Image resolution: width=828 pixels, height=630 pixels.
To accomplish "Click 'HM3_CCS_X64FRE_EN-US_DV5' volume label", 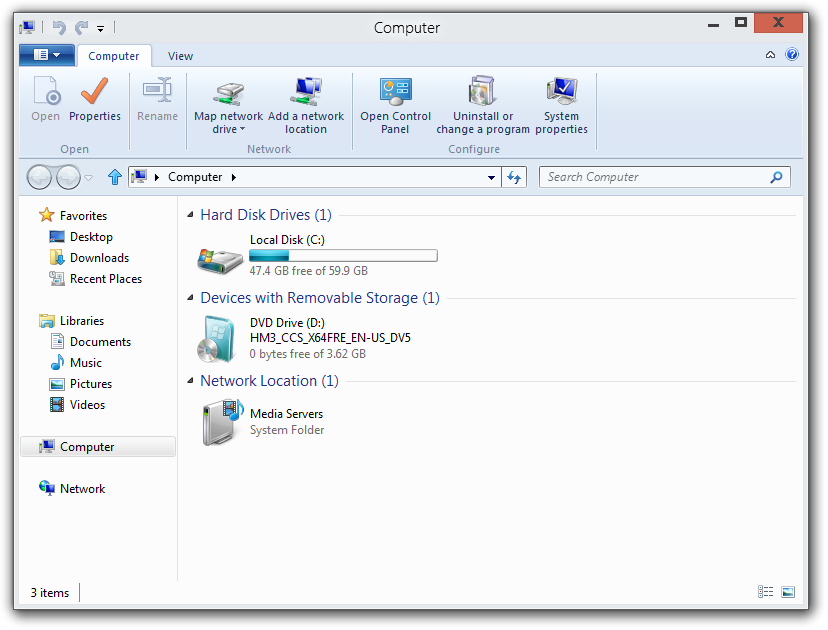I will click(330, 338).
